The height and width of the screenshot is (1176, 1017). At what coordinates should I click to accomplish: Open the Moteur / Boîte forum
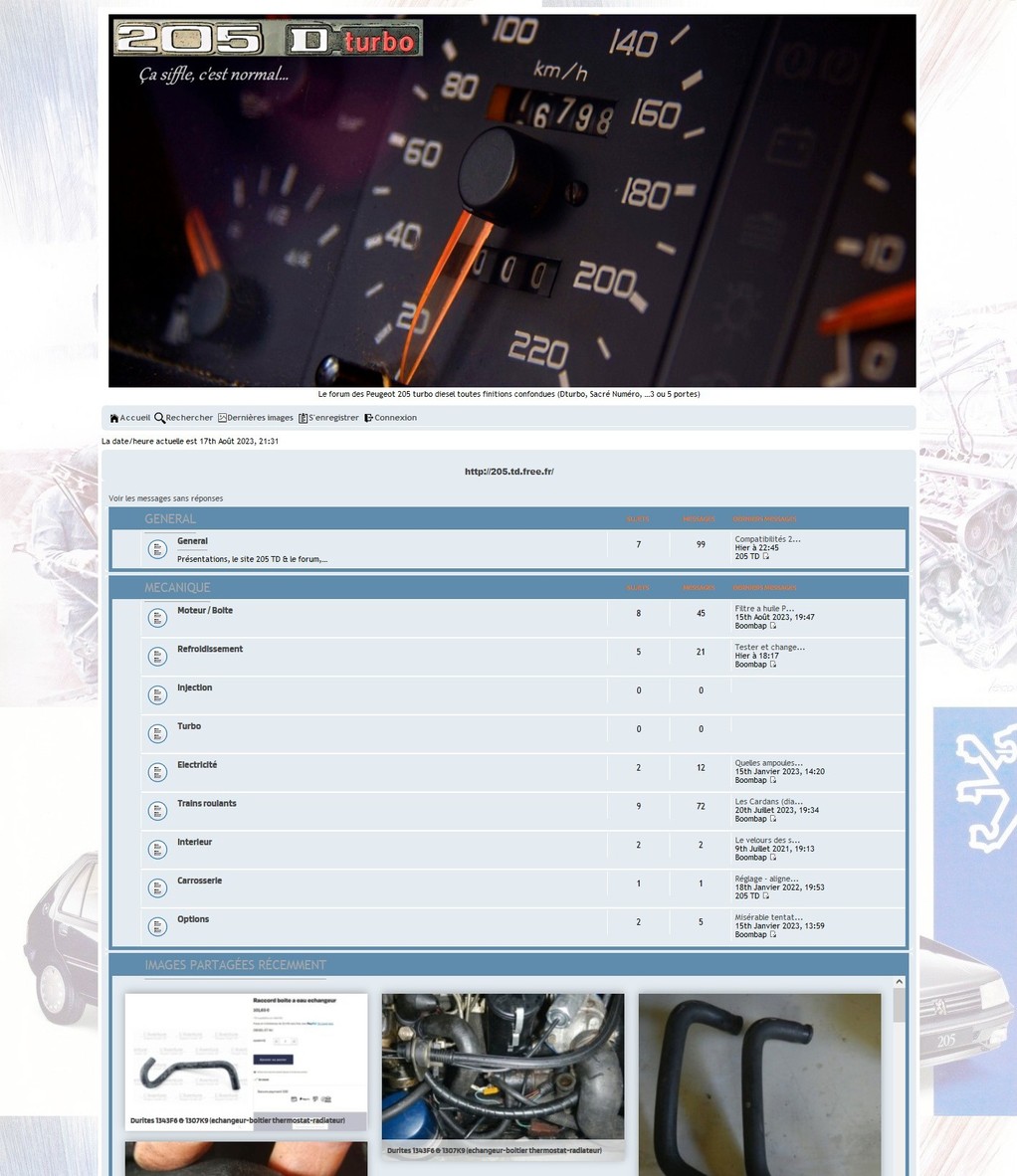(x=205, y=611)
